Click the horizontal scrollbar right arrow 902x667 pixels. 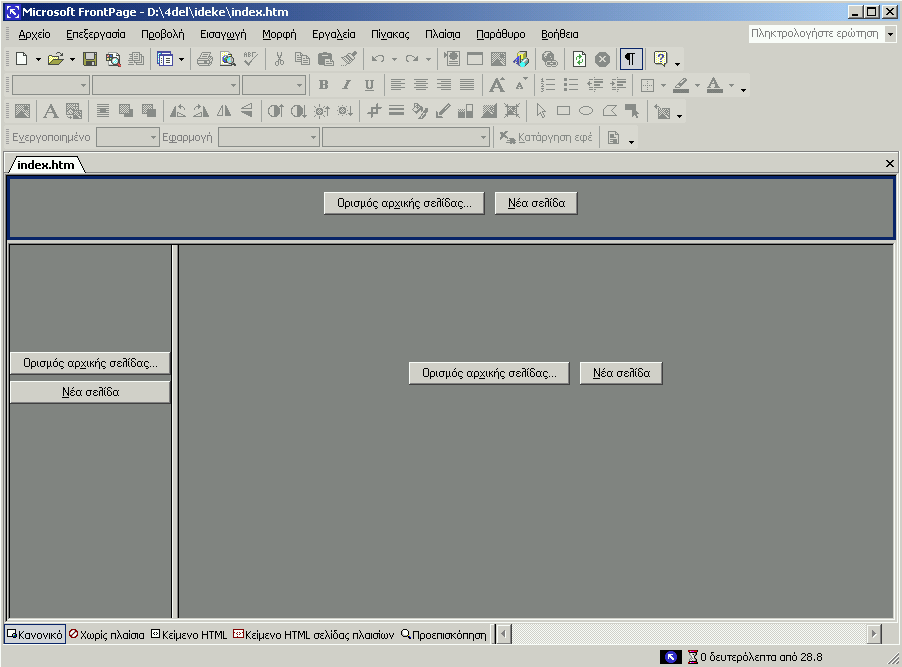tap(874, 634)
